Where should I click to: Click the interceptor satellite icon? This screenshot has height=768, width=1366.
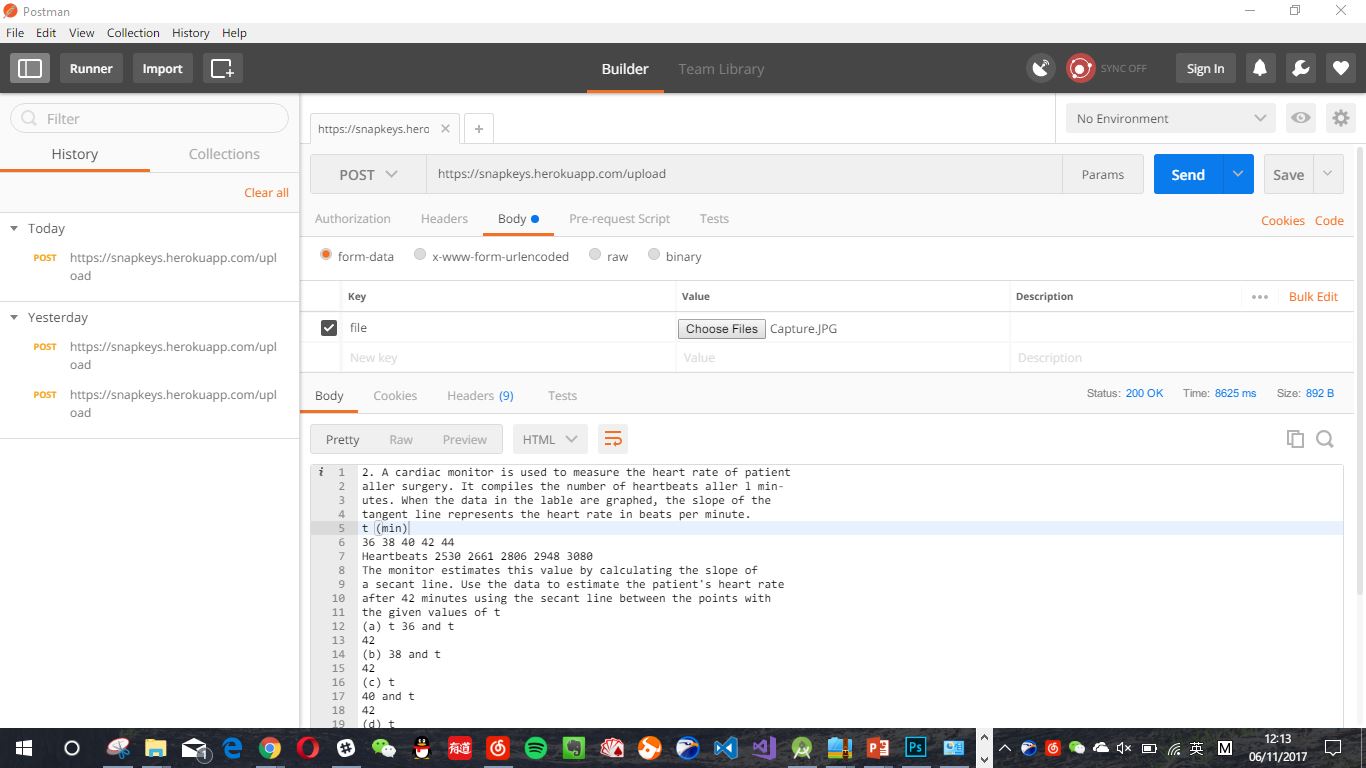click(x=1041, y=68)
